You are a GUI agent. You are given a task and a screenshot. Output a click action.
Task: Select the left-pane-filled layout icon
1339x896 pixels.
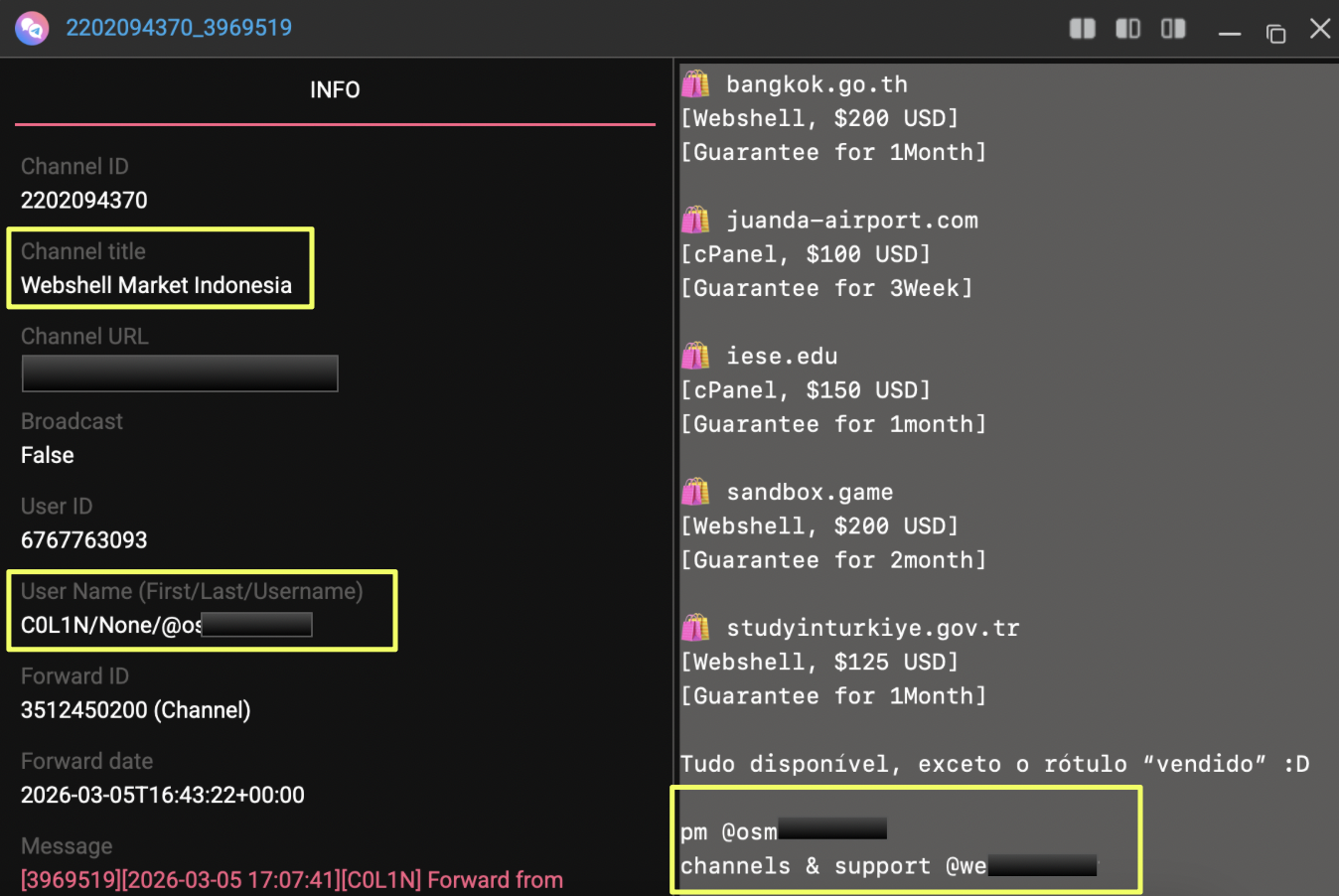click(1127, 28)
